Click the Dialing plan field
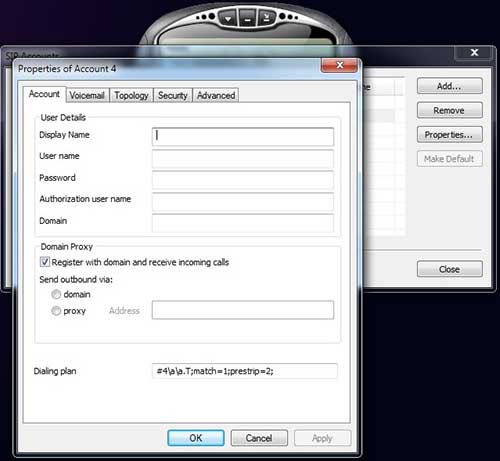500x461 pixels. click(x=245, y=371)
